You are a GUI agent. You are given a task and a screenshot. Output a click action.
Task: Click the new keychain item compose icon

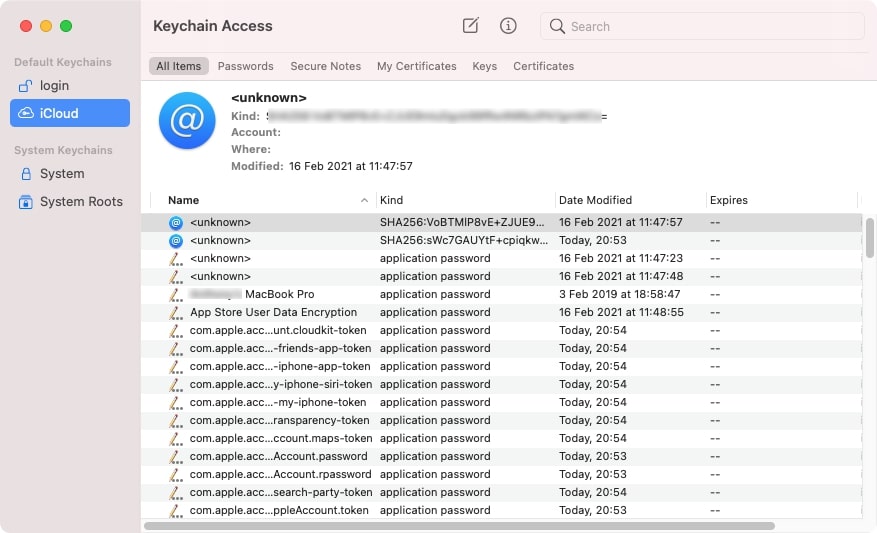coord(470,26)
